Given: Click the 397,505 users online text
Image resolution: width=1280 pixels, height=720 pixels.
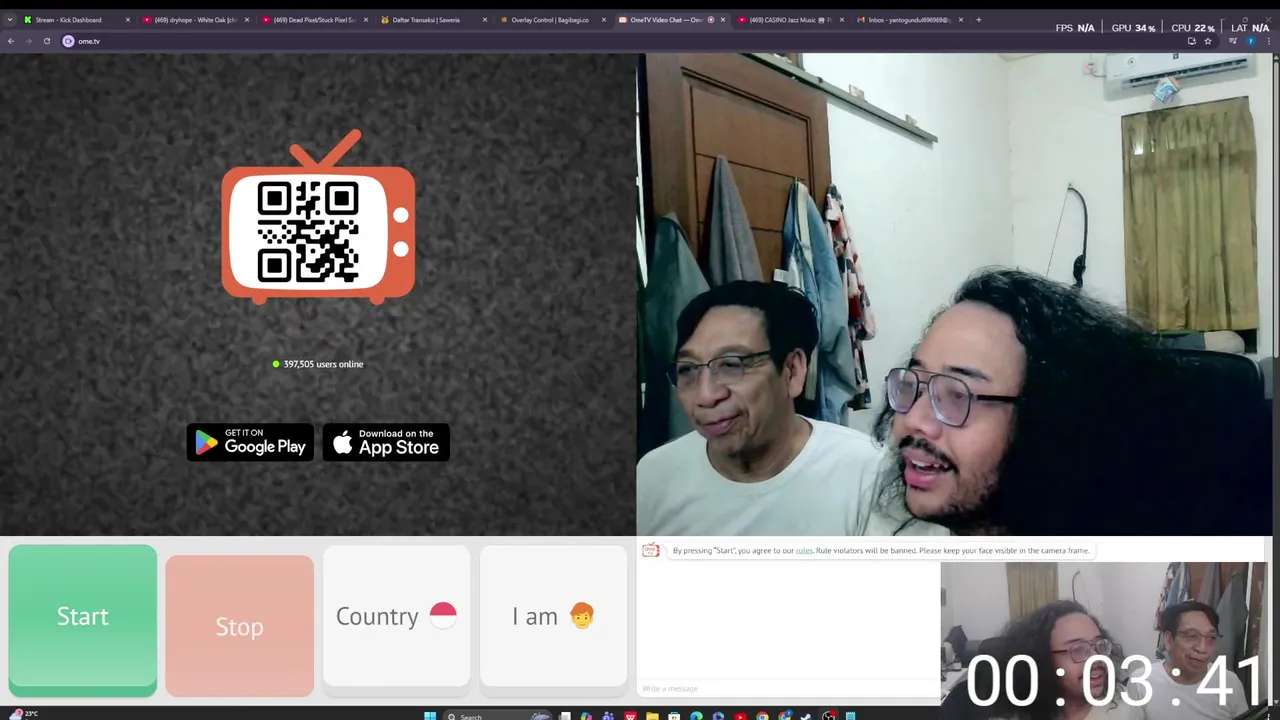Looking at the screenshot, I should coord(323,364).
